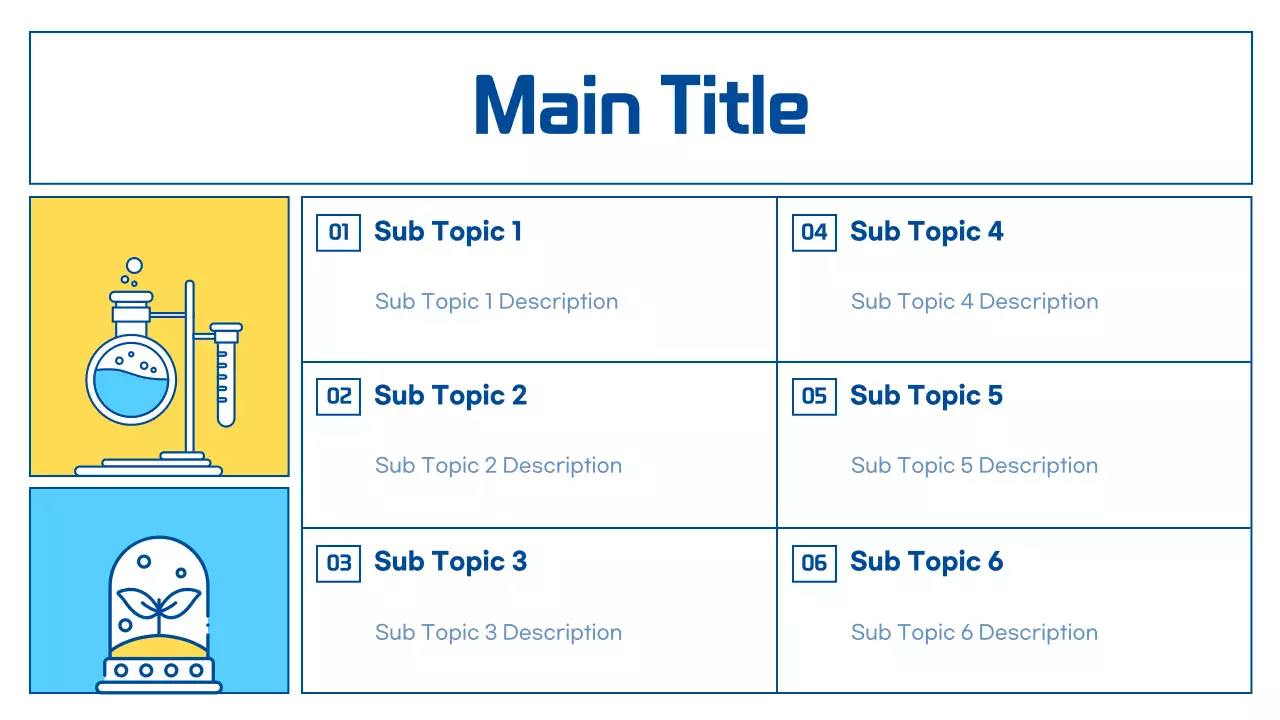This screenshot has height=720, width=1280.
Task: Click the 03 number badge
Action: pos(338,563)
